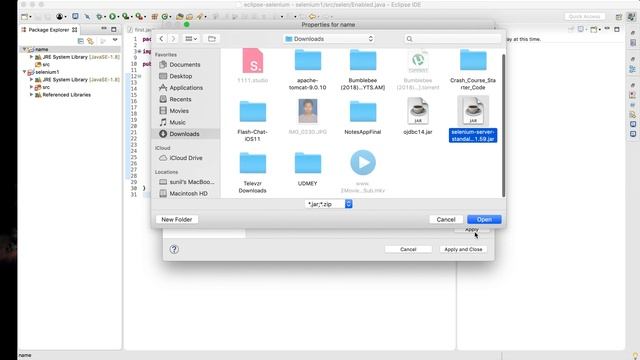This screenshot has height=360, width=640.
Task: Select the ojdbc14.jar file
Action: 418,116
